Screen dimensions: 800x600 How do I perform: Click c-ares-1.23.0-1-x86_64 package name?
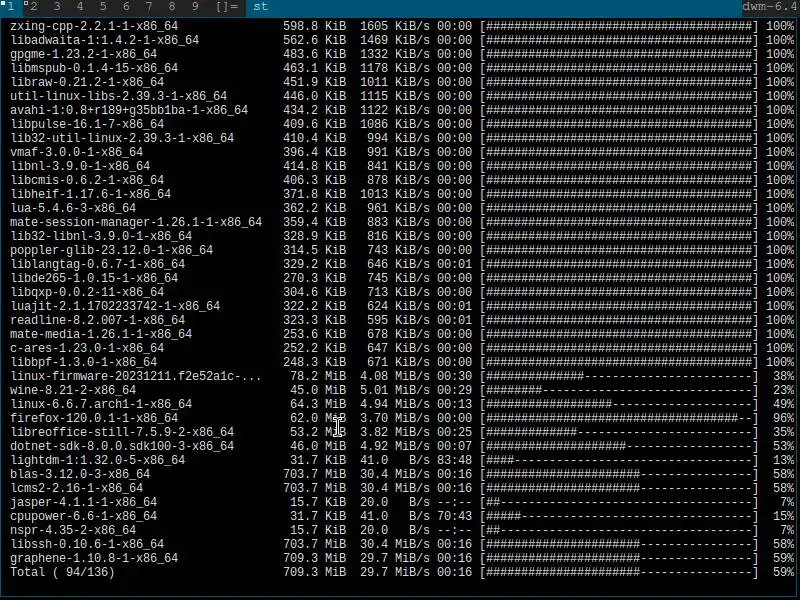click(87, 348)
